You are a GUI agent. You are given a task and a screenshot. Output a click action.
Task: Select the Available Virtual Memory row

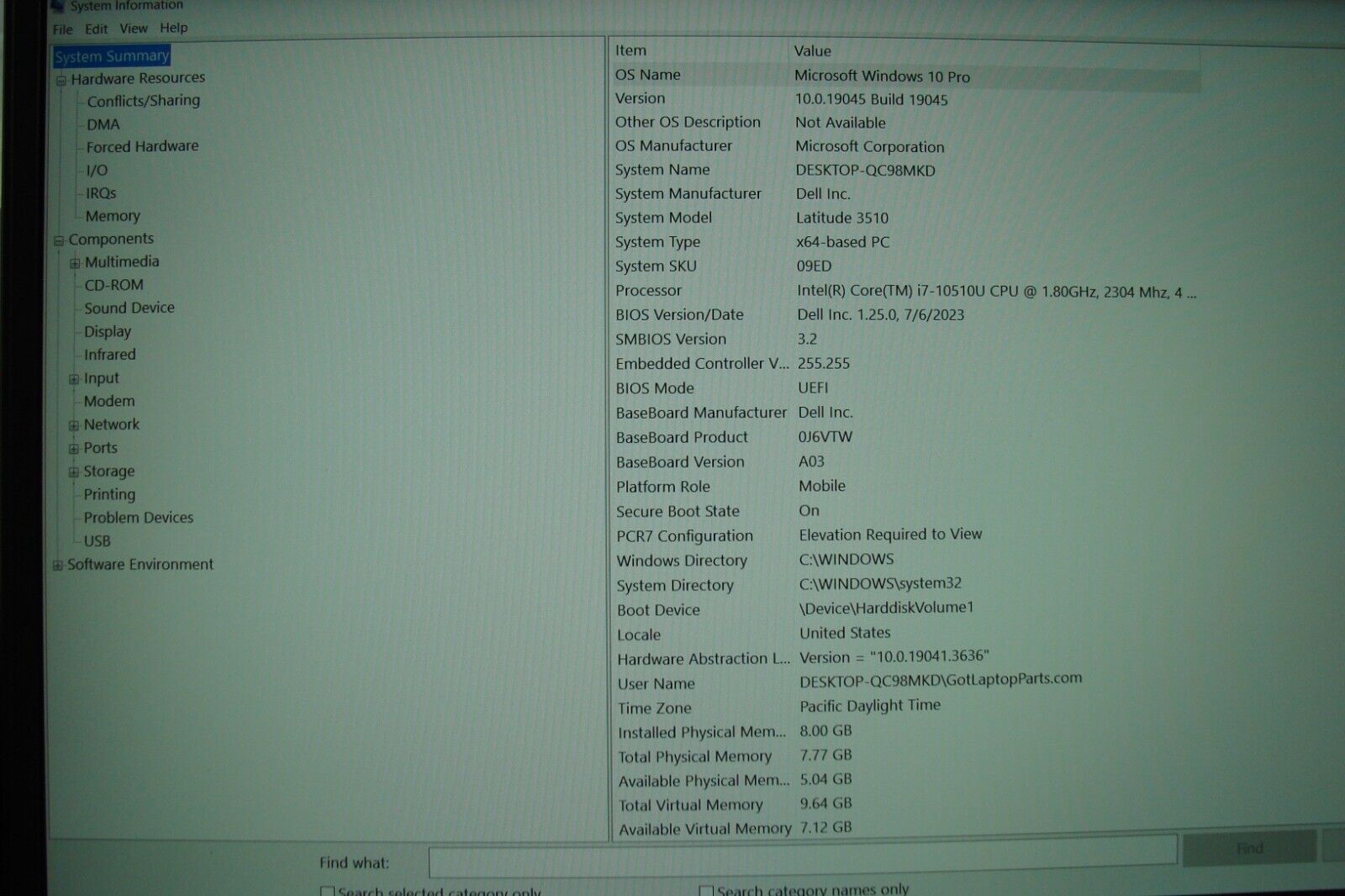click(x=905, y=829)
